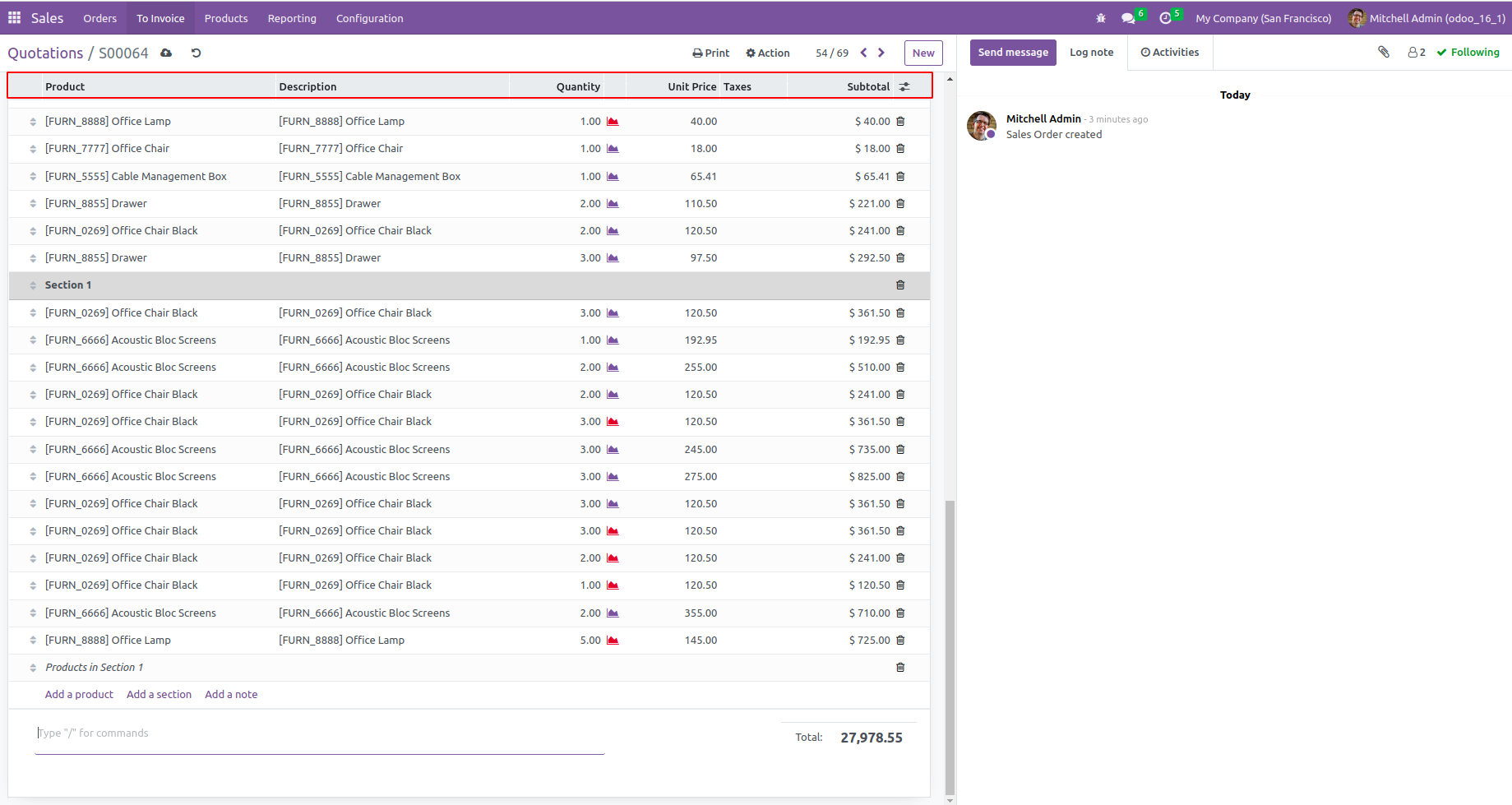1512x805 pixels.
Task: Delete the Cable Management Box line
Action: 900,176
